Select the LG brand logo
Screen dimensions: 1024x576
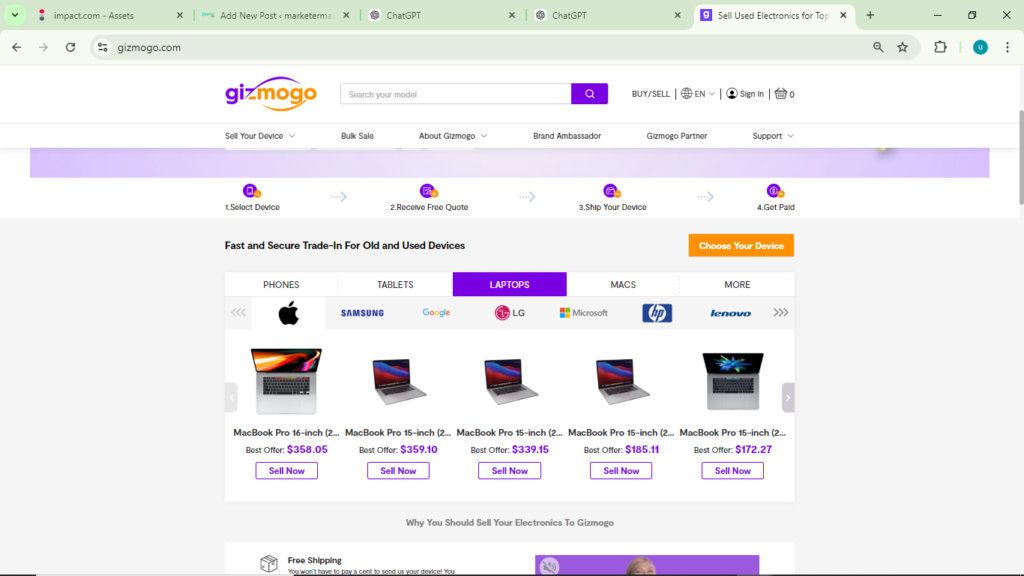point(509,313)
